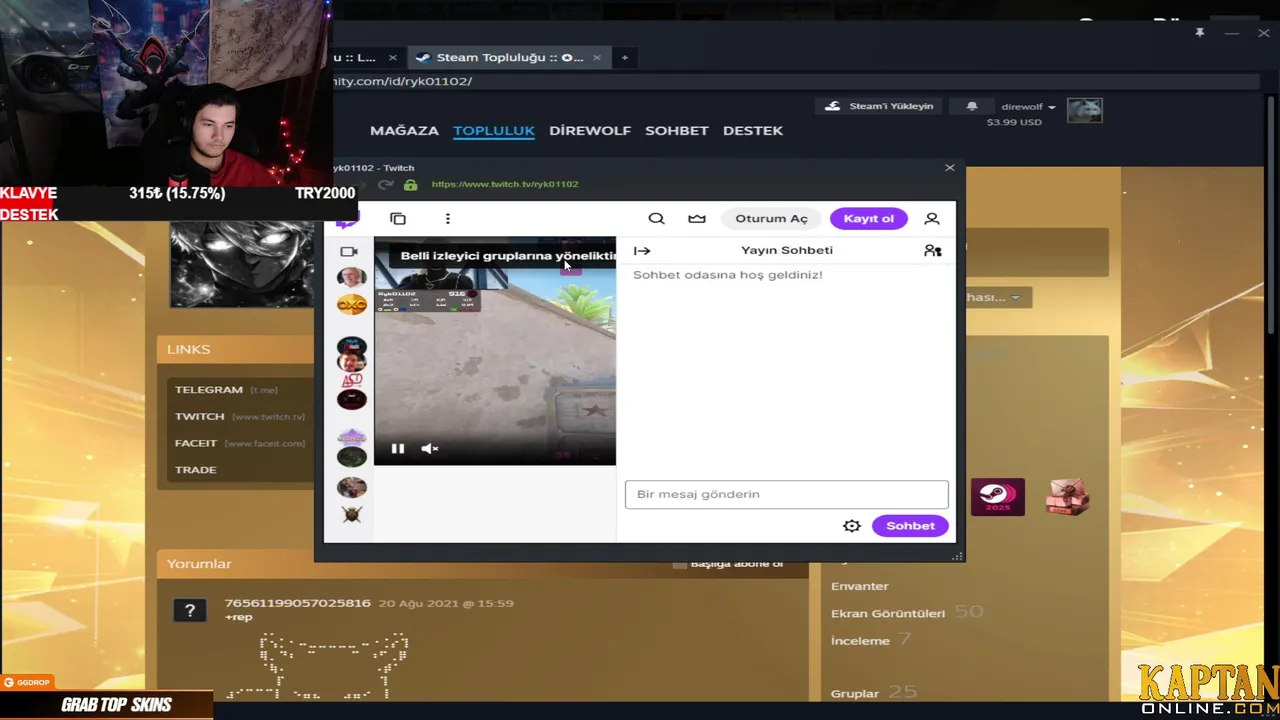The height and width of the screenshot is (720, 1280).
Task: Open the Twitch user profile icon
Action: [932, 218]
